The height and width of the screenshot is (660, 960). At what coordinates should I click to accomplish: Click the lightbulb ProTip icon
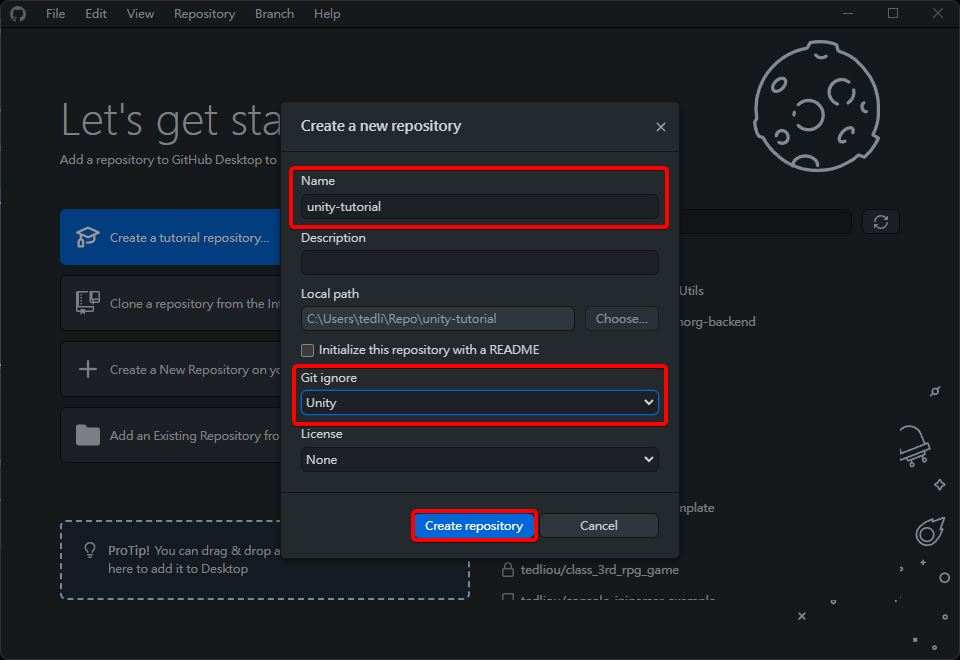coord(90,550)
